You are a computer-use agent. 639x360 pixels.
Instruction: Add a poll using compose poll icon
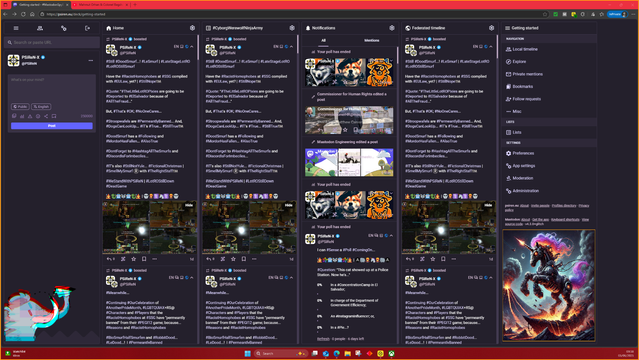coord(22,116)
